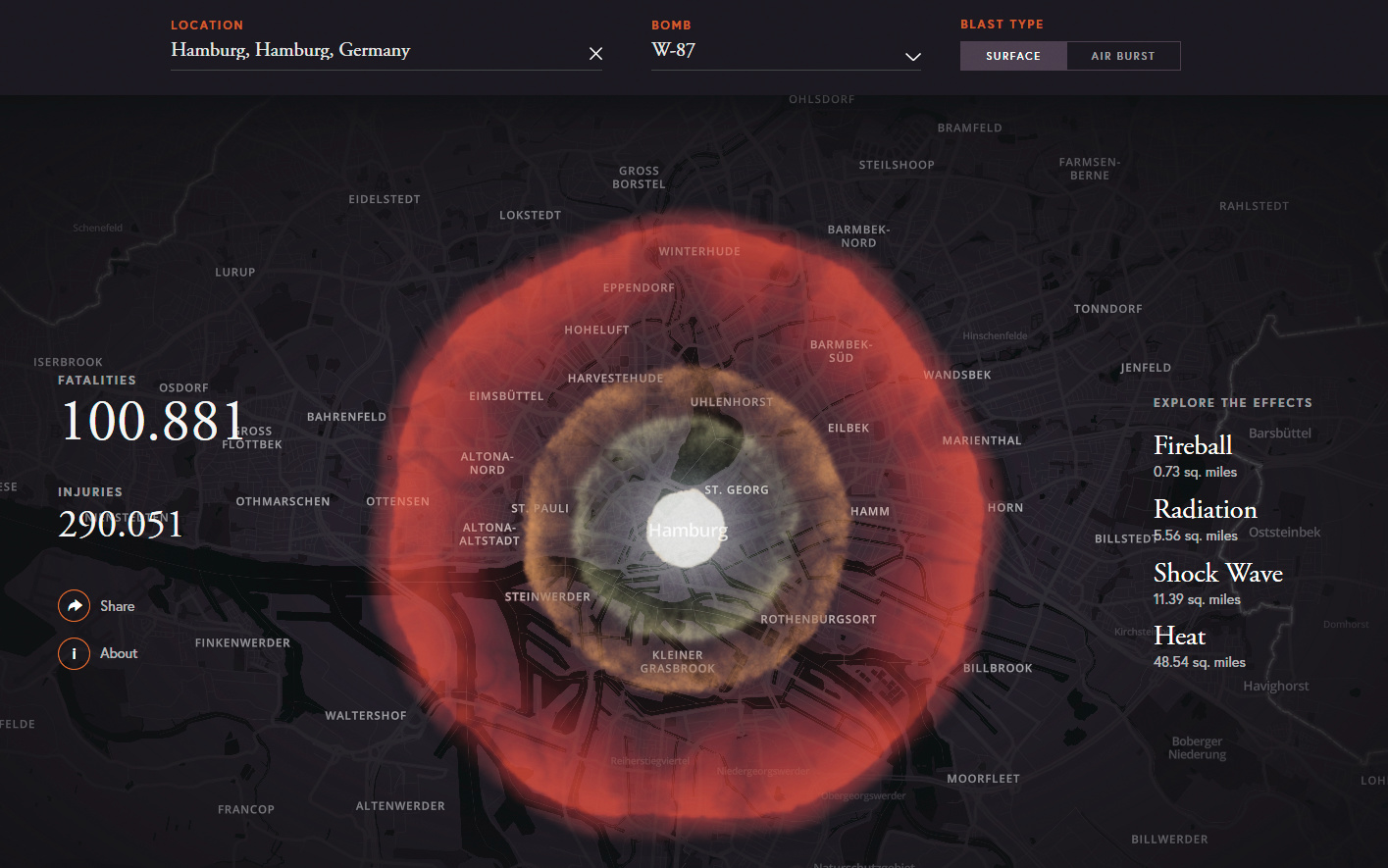Click the Ohlsdorf map label

[822, 100]
